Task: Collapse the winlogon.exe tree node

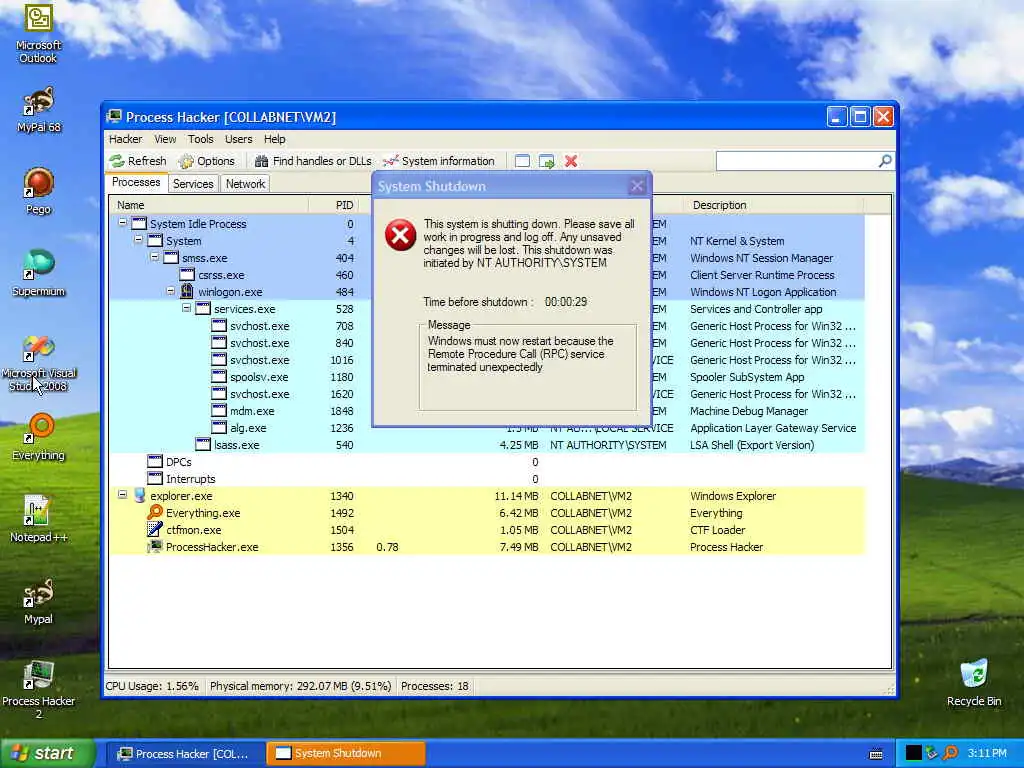Action: tap(170, 291)
